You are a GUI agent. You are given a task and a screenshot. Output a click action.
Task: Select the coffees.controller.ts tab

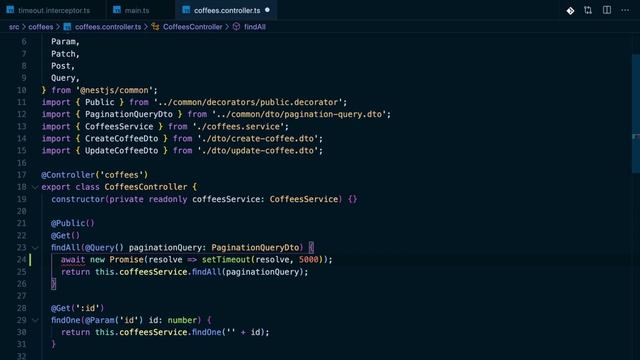click(226, 10)
